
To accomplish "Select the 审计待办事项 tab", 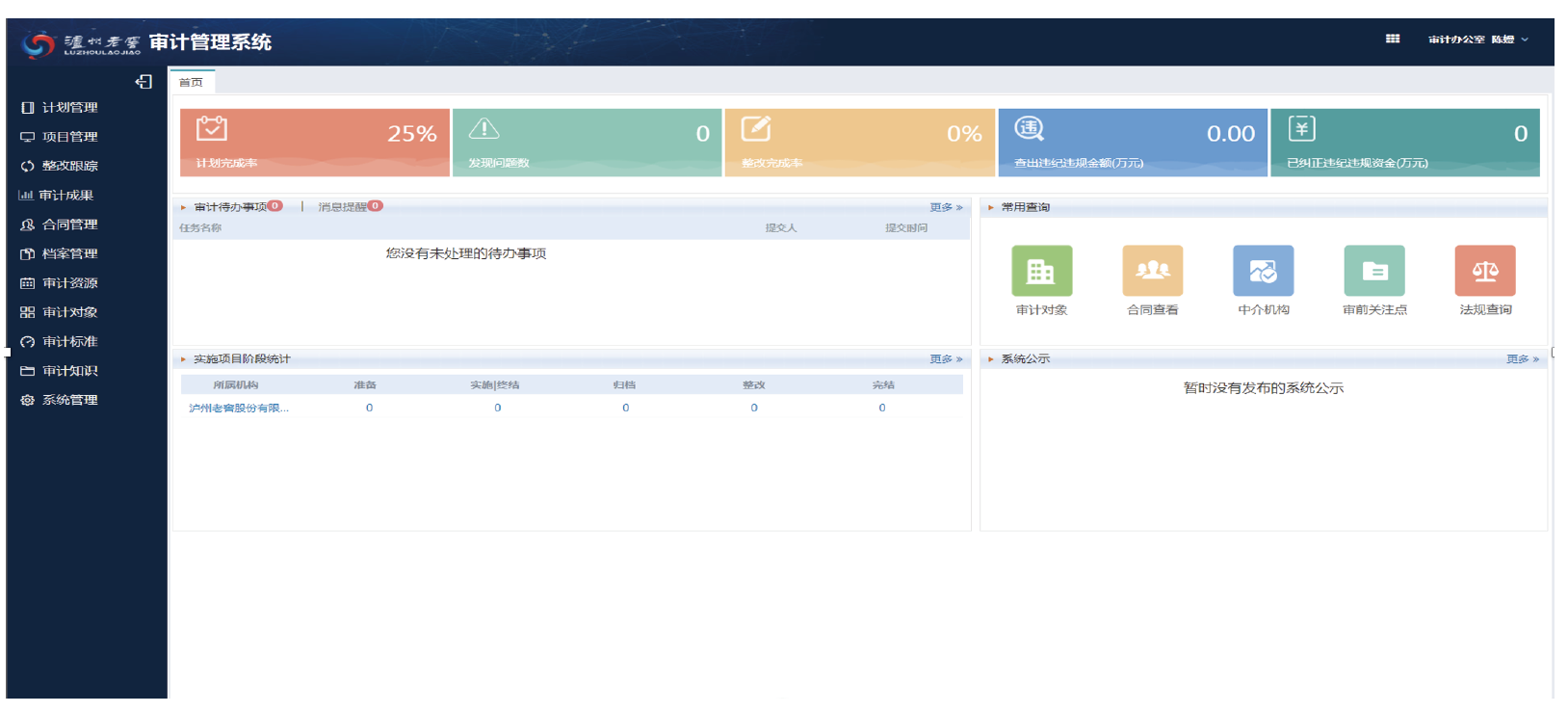I will (x=230, y=207).
